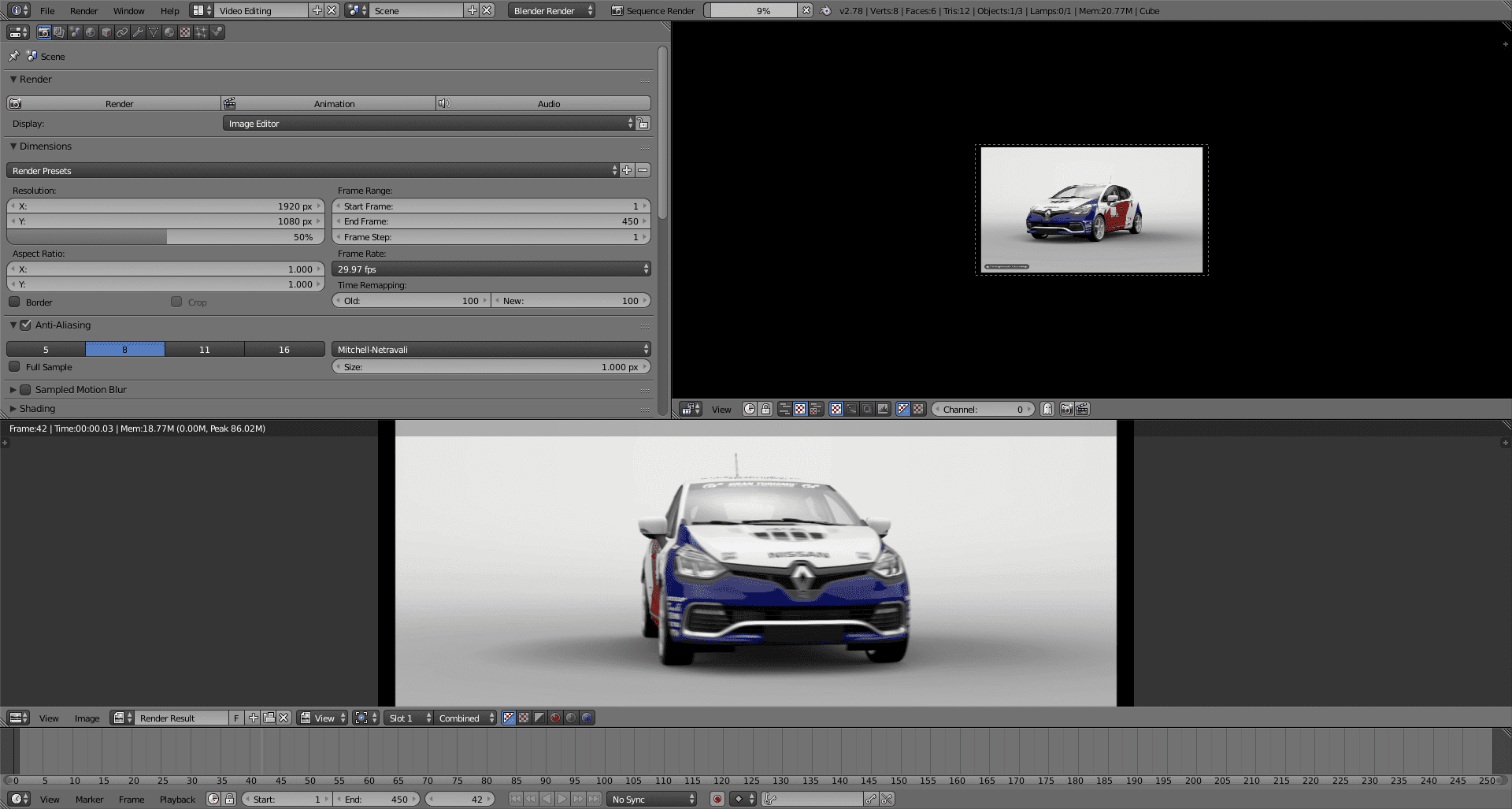Open the Mitchell-Netravali filter dropdown
Viewport: 1512px width, 809px height.
pyautogui.click(x=491, y=349)
